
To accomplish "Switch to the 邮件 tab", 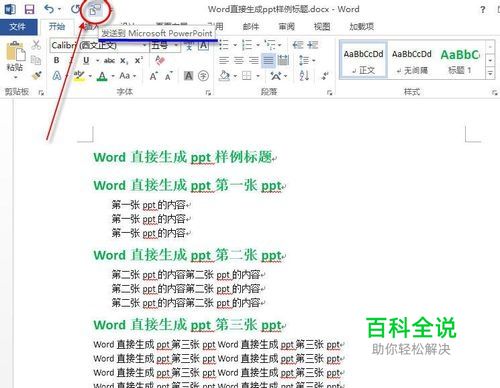I will coord(251,27).
